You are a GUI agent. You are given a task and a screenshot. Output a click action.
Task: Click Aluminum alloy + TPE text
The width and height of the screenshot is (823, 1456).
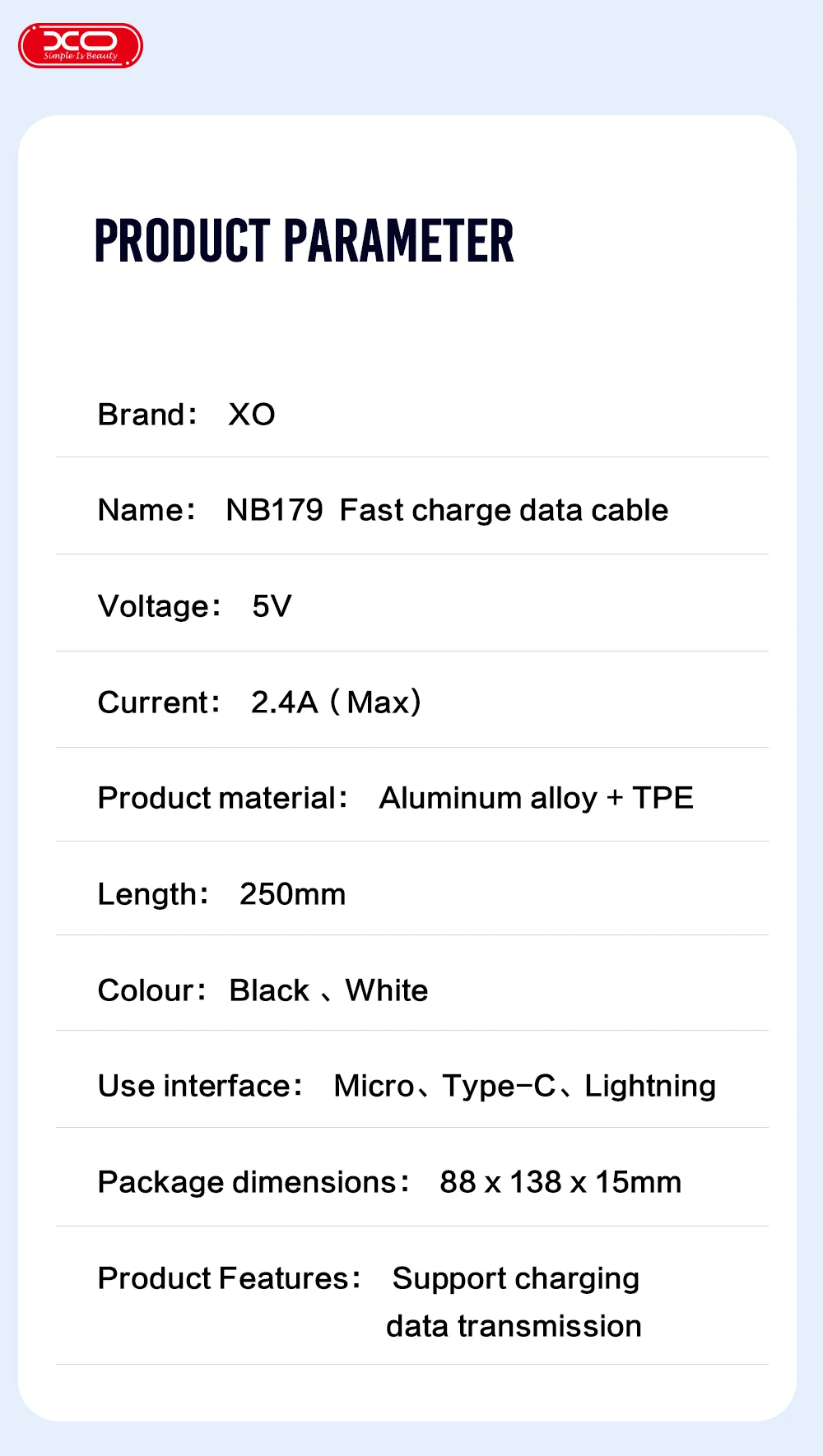tap(536, 798)
